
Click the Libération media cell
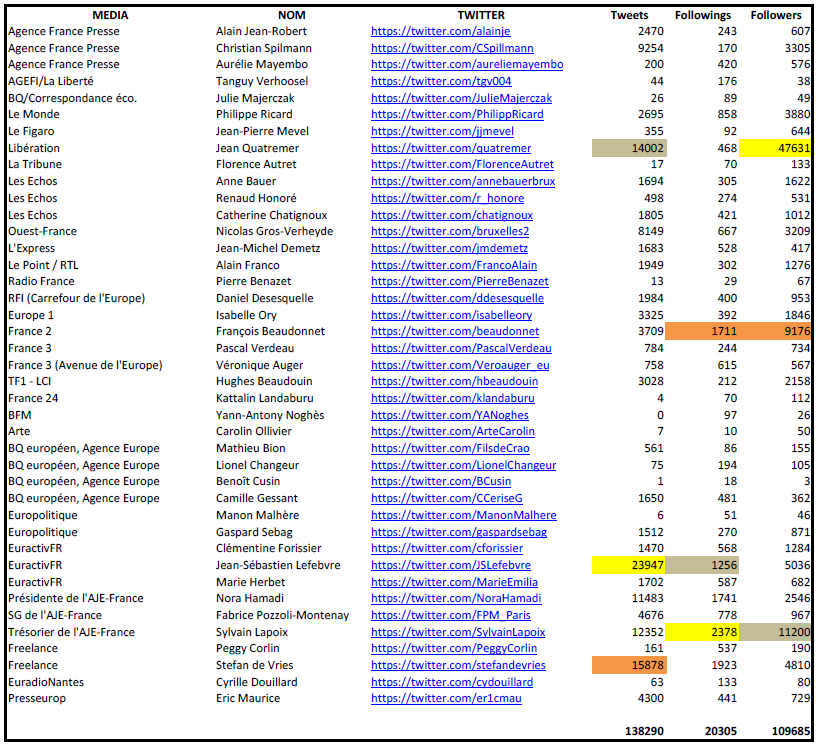pyautogui.click(x=34, y=148)
